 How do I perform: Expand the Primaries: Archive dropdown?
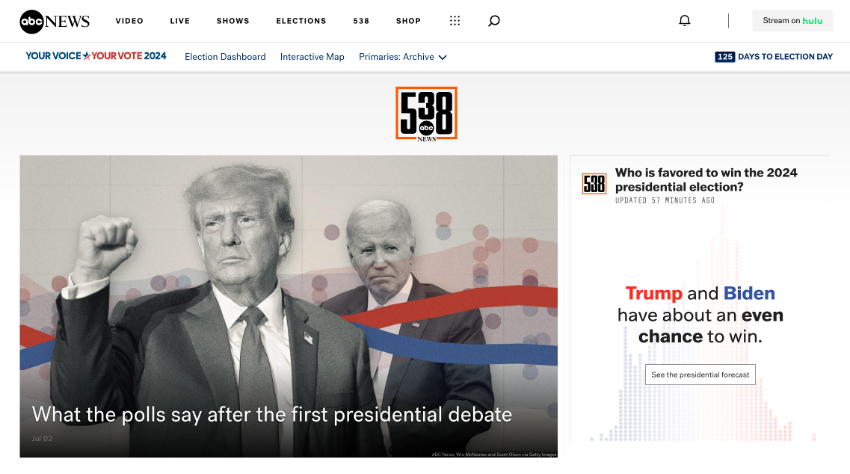tap(403, 56)
